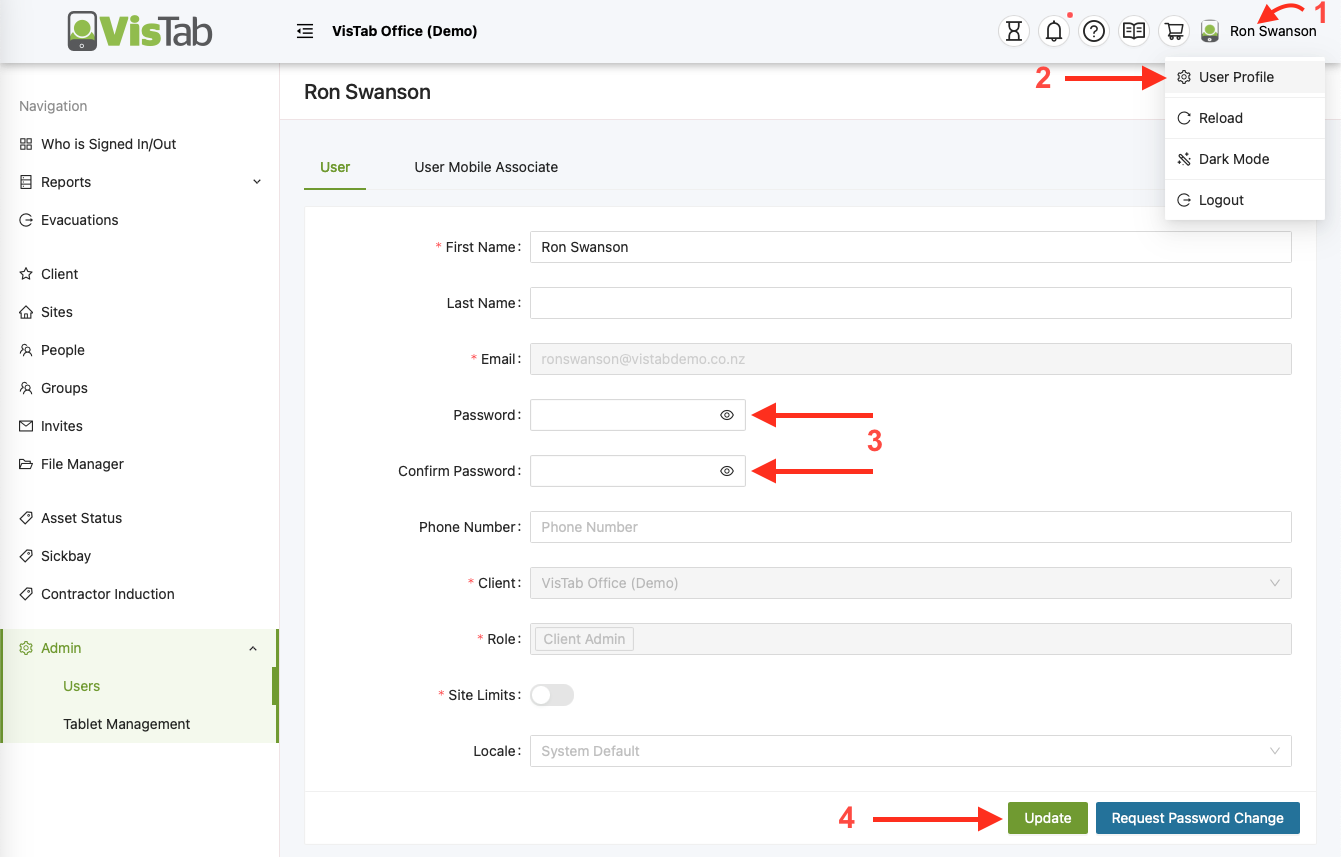Toggle the Site Limits switch
Screen dimensions: 1341x857
[552, 695]
